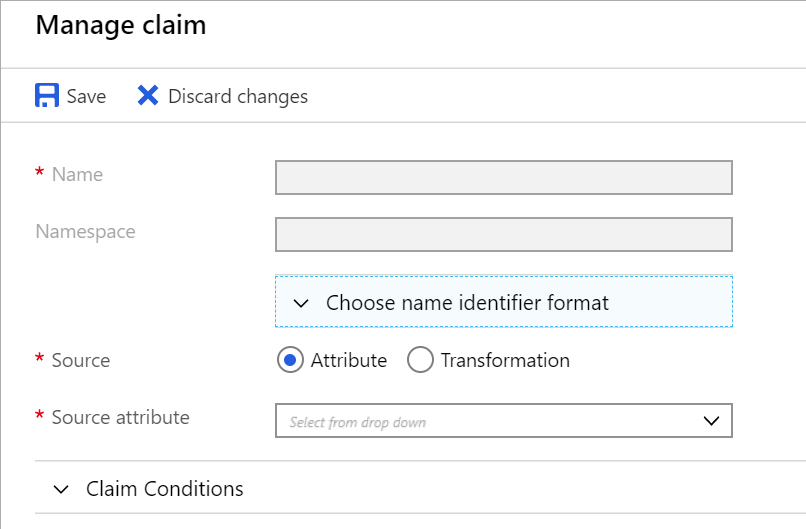Click the Save floppy disk icon
The image size is (806, 529).
47,96
